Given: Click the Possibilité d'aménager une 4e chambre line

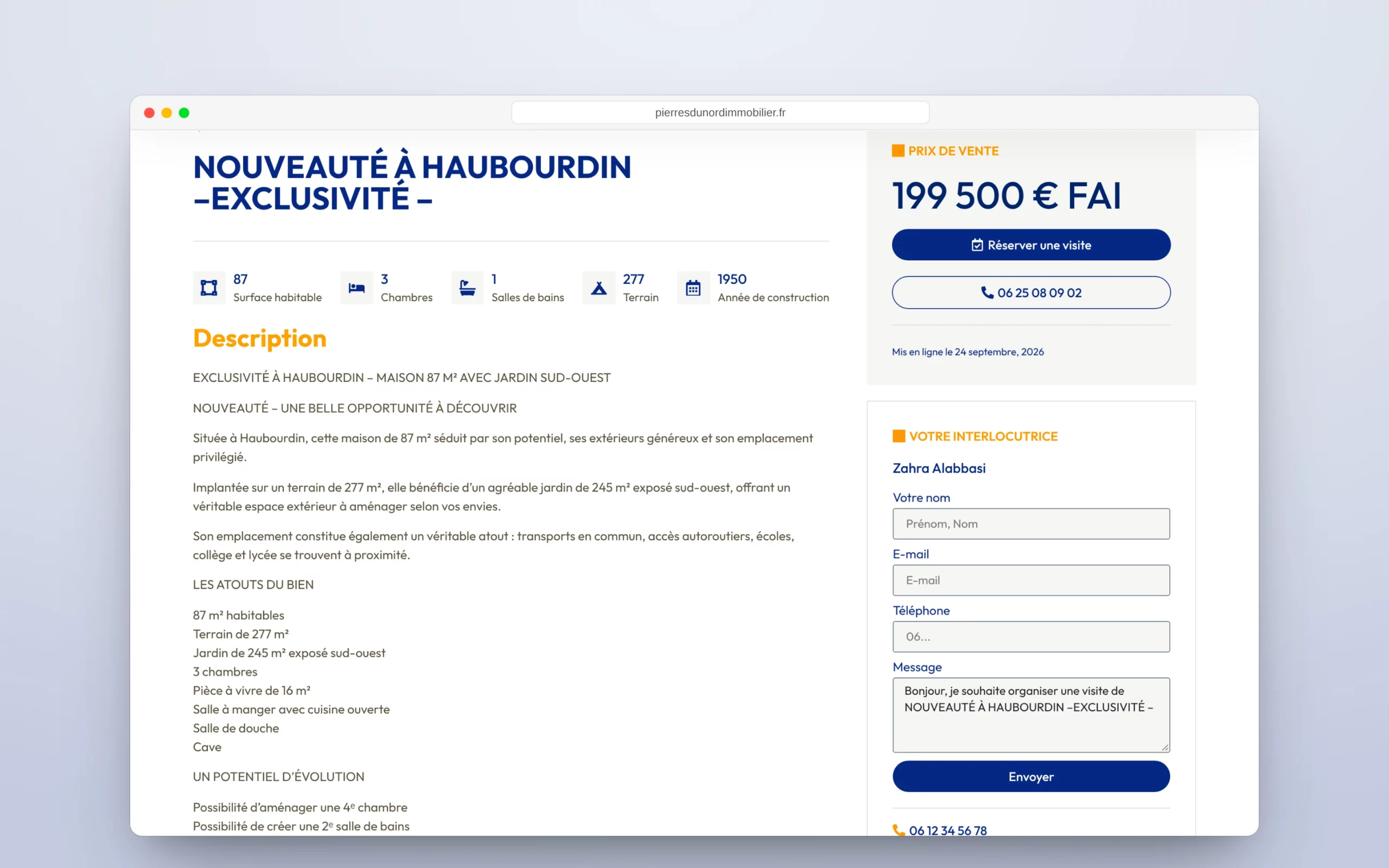Looking at the screenshot, I should pyautogui.click(x=300, y=807).
